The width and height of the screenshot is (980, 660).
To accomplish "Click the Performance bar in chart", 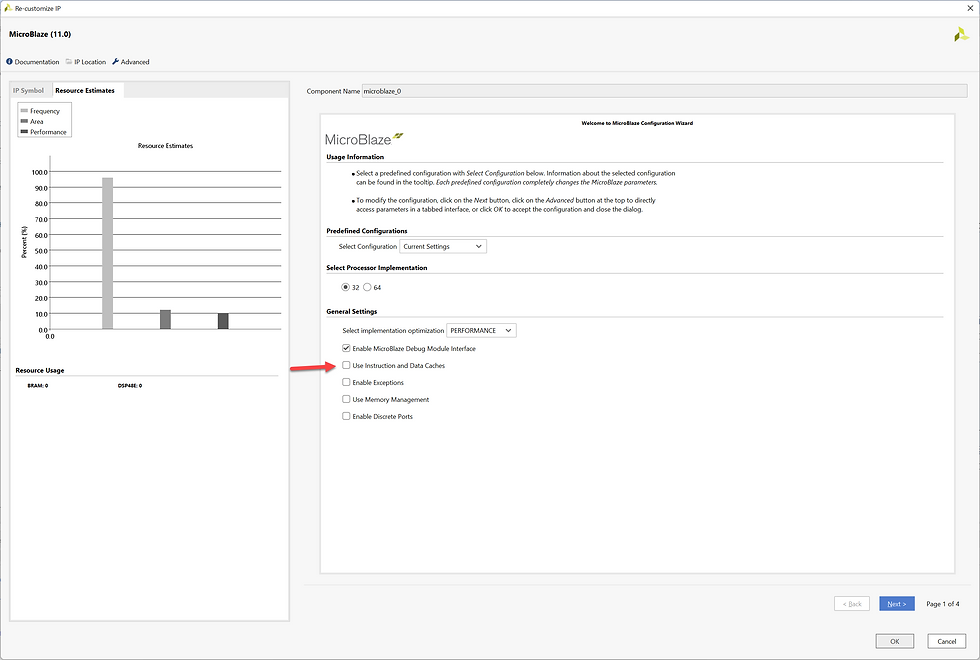I will (223, 321).
